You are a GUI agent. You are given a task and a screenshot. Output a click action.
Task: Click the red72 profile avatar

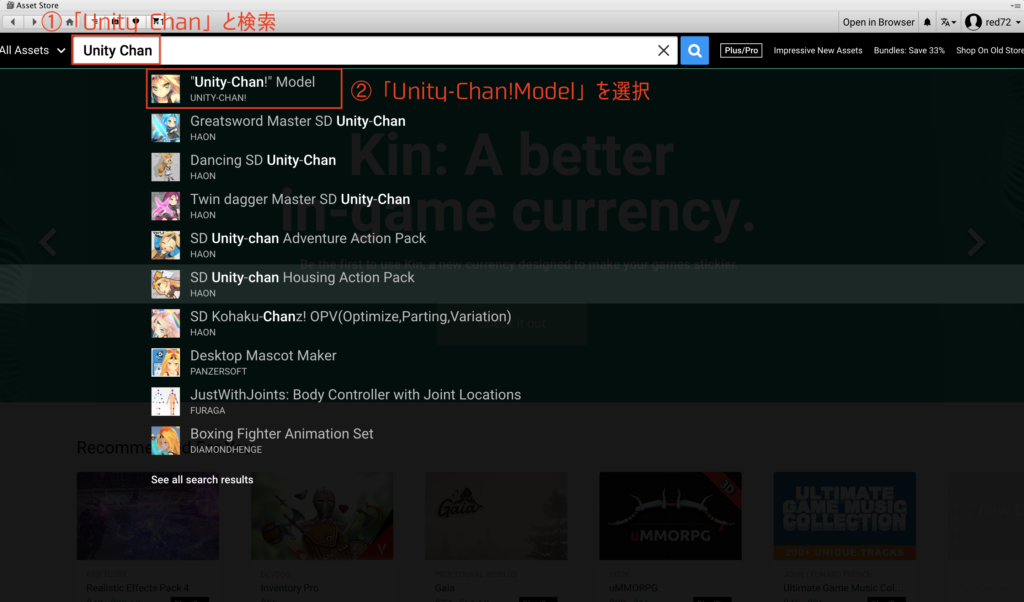(x=973, y=22)
